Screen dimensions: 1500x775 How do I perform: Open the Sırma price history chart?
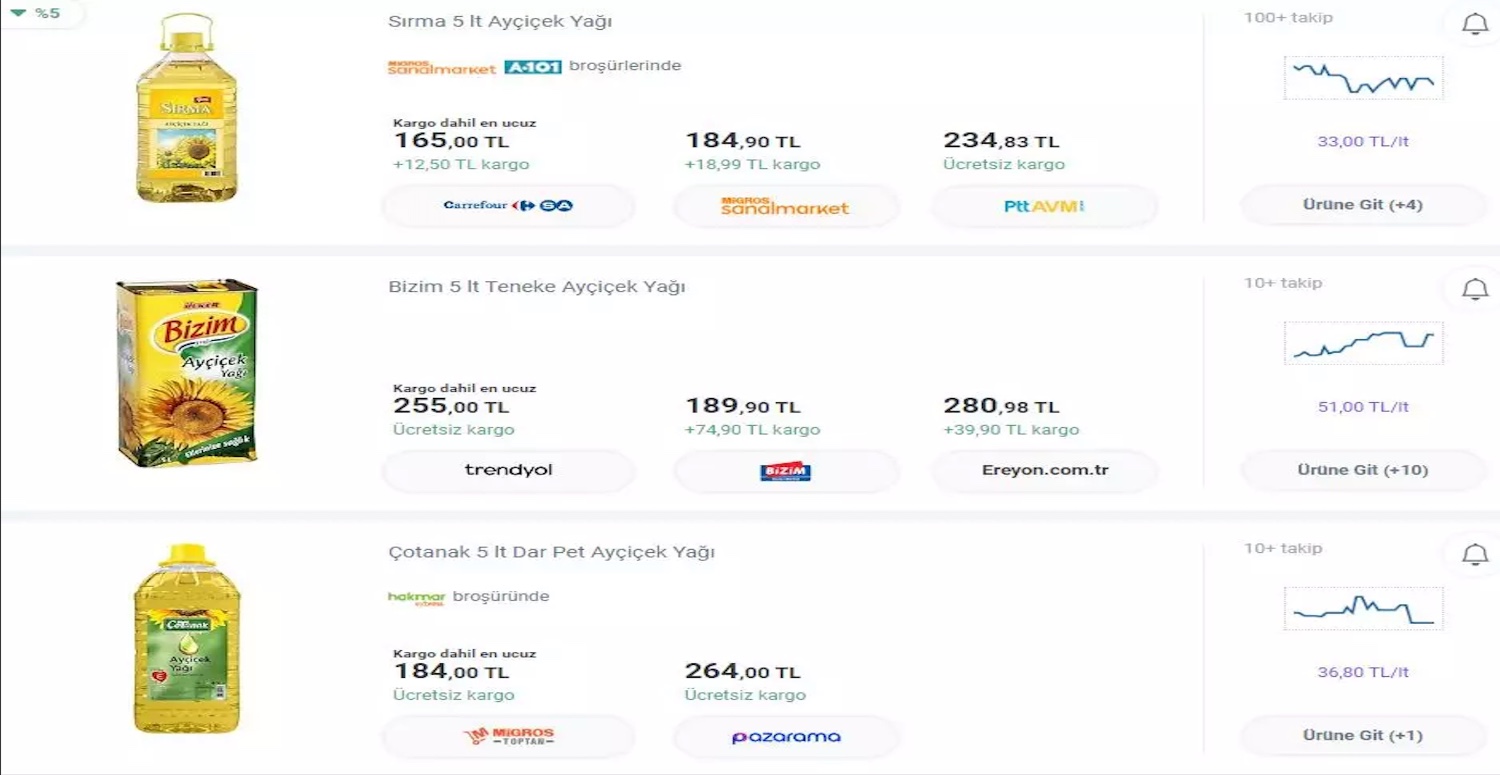[1363, 78]
